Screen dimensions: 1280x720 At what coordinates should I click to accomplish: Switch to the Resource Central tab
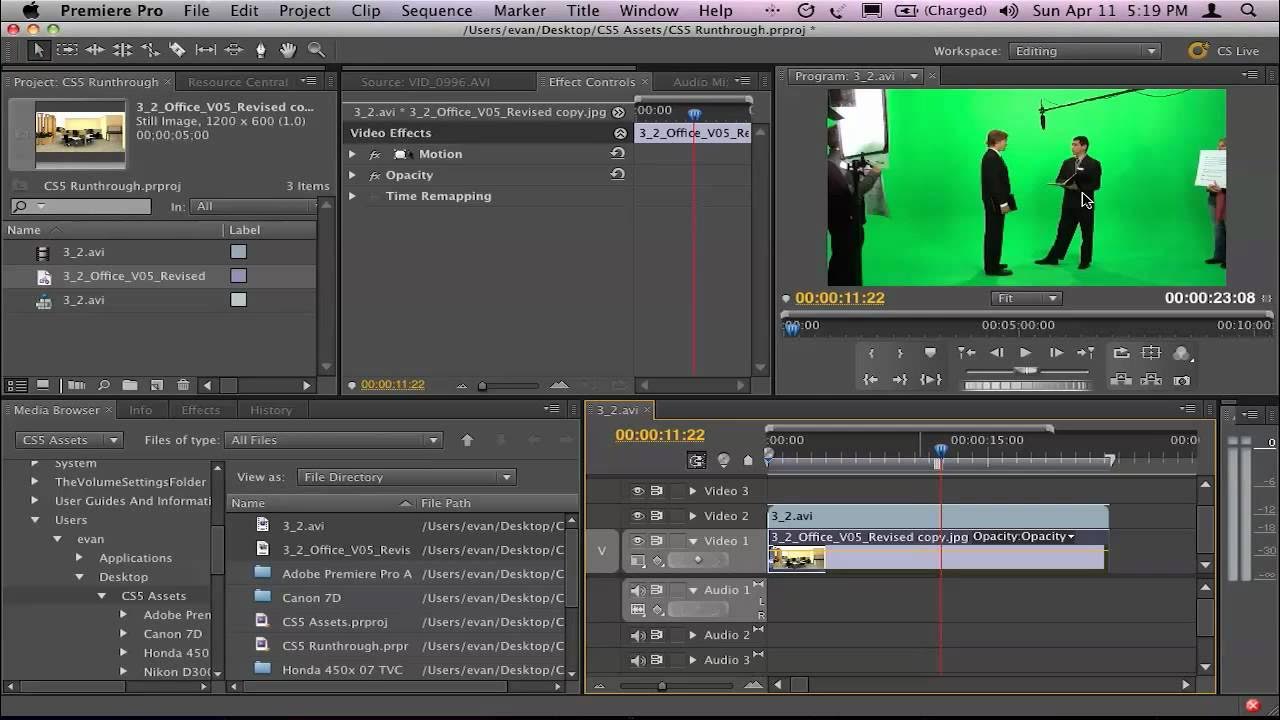(x=238, y=82)
